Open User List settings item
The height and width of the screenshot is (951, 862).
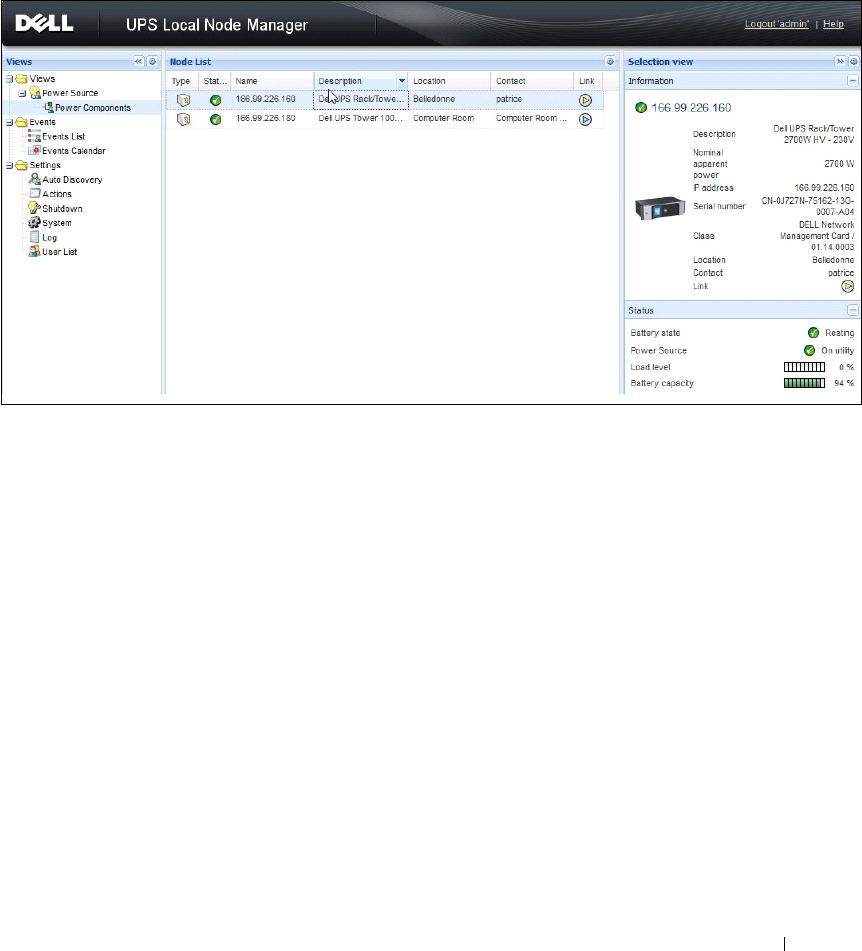[x=59, y=252]
